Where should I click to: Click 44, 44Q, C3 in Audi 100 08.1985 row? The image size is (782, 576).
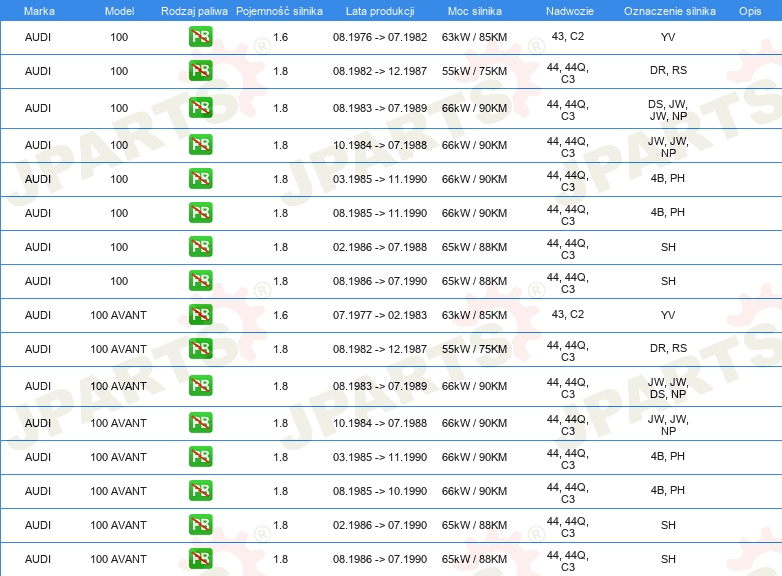click(568, 215)
